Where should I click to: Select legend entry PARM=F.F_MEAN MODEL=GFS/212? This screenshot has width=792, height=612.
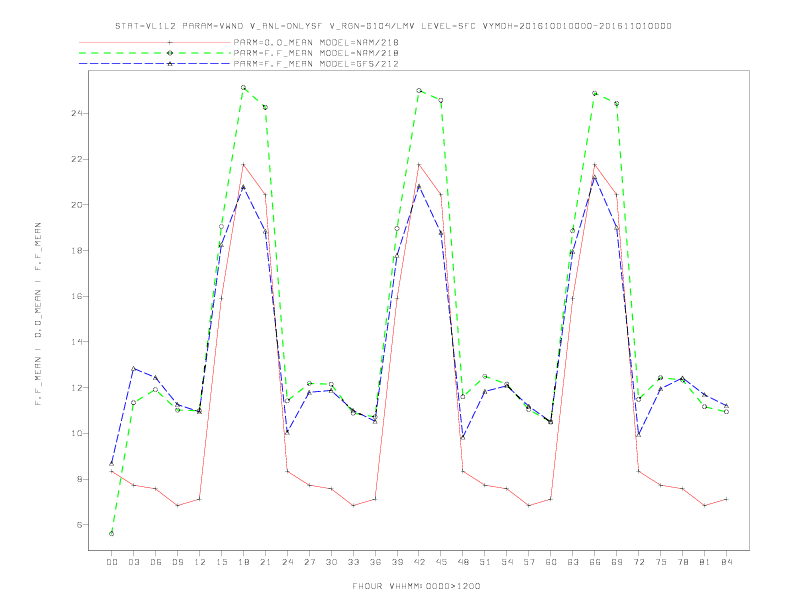click(316, 64)
